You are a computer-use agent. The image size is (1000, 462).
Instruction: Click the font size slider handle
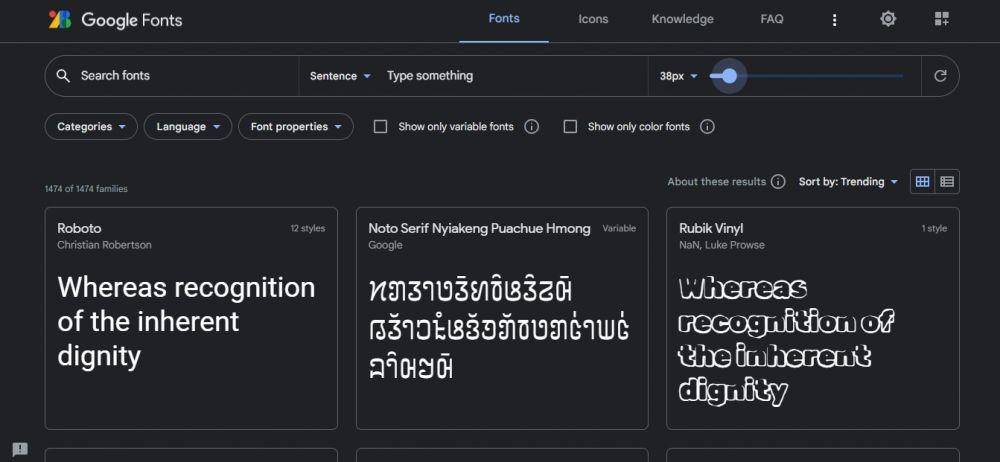click(x=730, y=76)
